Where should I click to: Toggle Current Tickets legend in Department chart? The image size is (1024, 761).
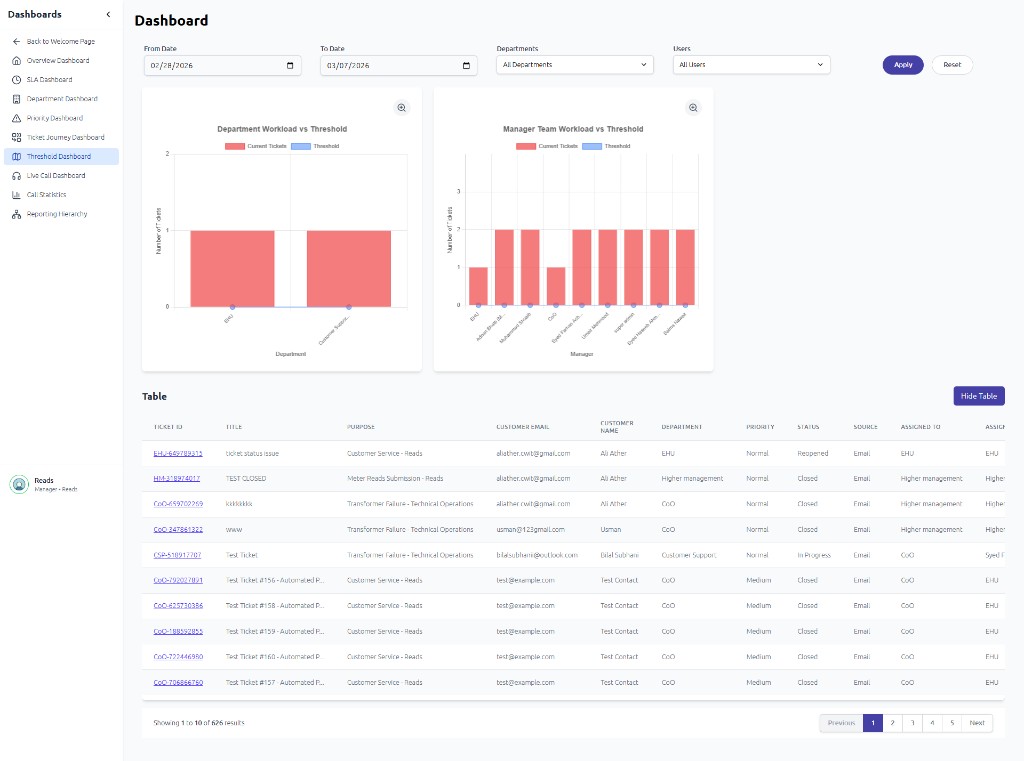pyautogui.click(x=250, y=146)
